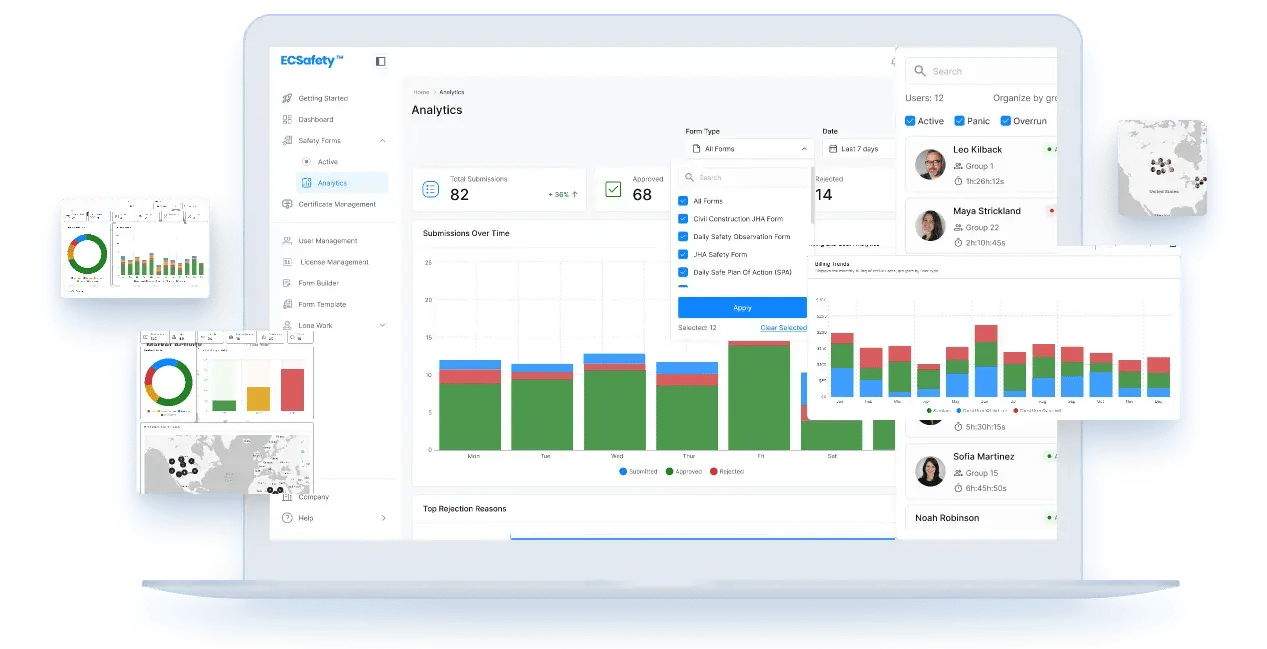
Task: Select the Dashboard sidebar icon
Action: tap(286, 120)
